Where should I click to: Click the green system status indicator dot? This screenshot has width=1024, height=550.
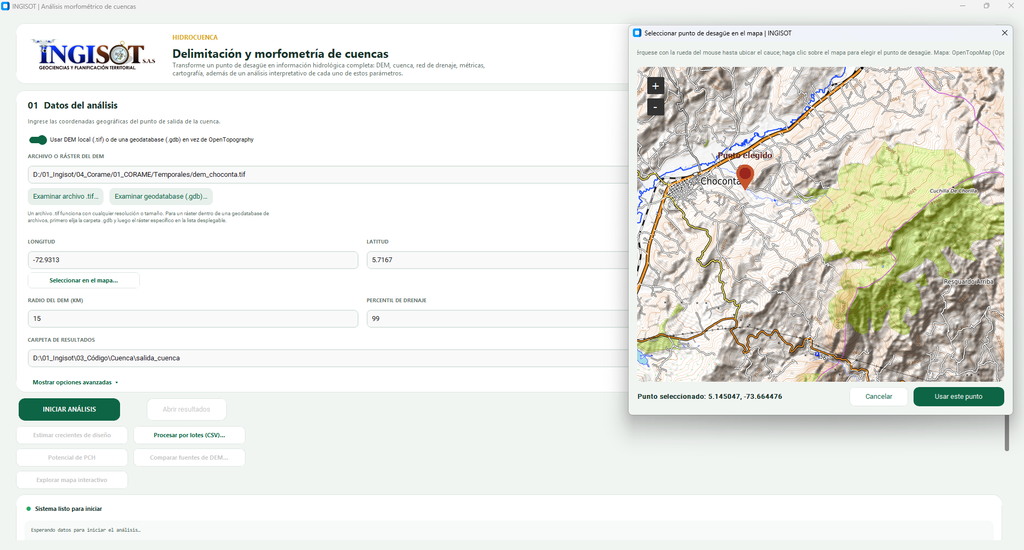(28, 508)
